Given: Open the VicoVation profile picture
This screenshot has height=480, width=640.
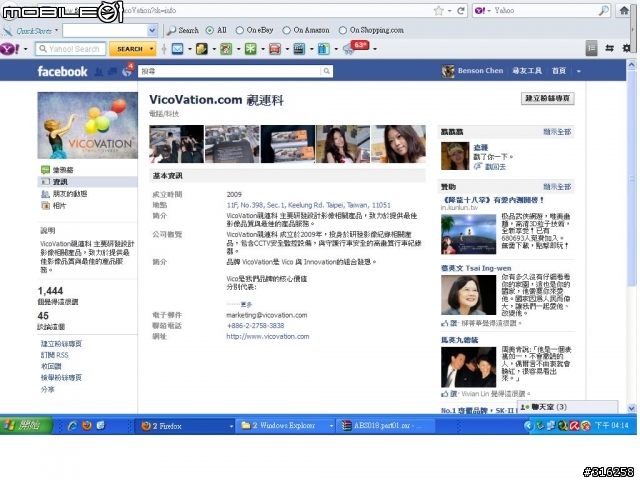Looking at the screenshot, I should click(87, 125).
